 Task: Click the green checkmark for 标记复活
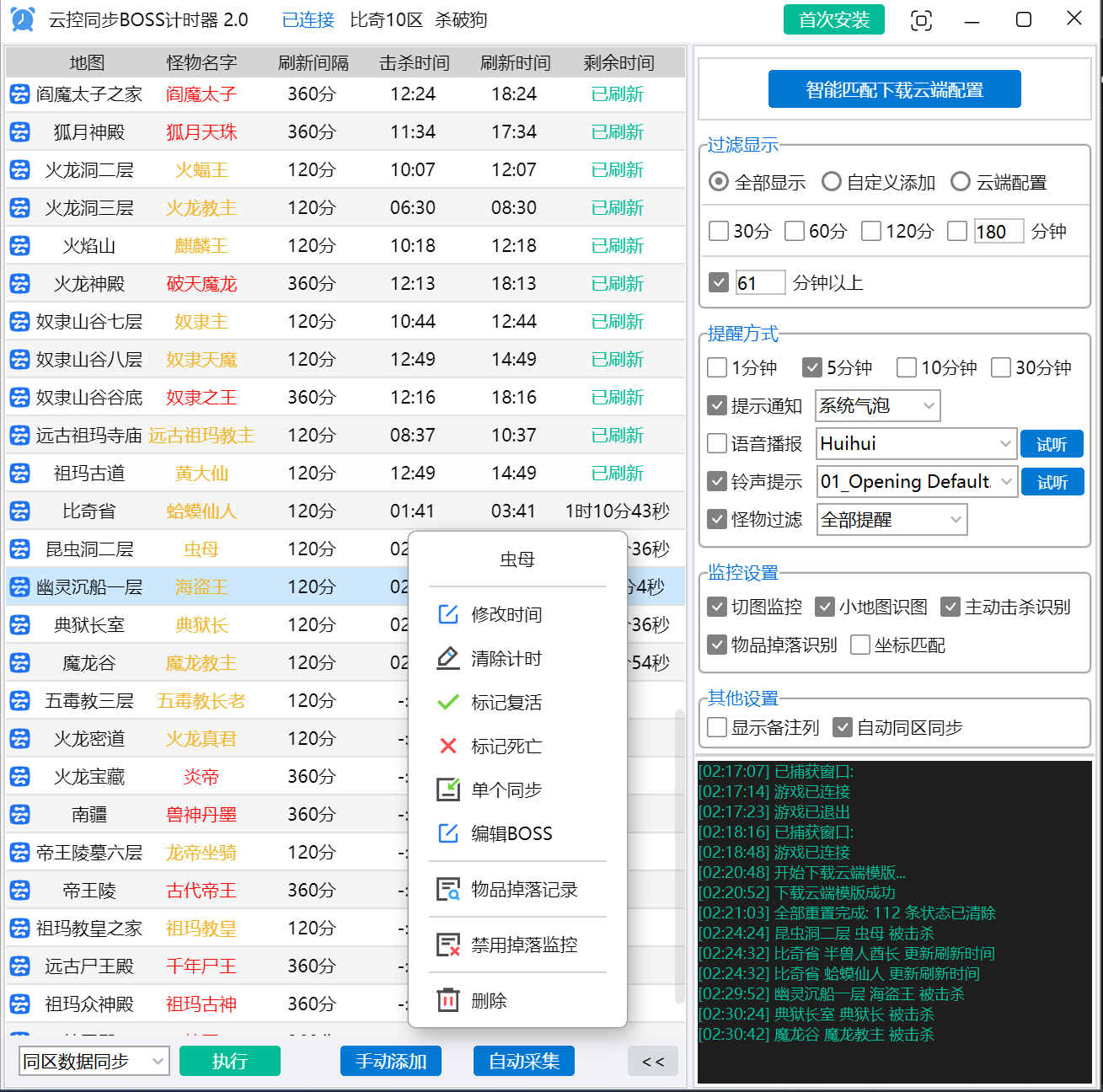pyautogui.click(x=448, y=702)
